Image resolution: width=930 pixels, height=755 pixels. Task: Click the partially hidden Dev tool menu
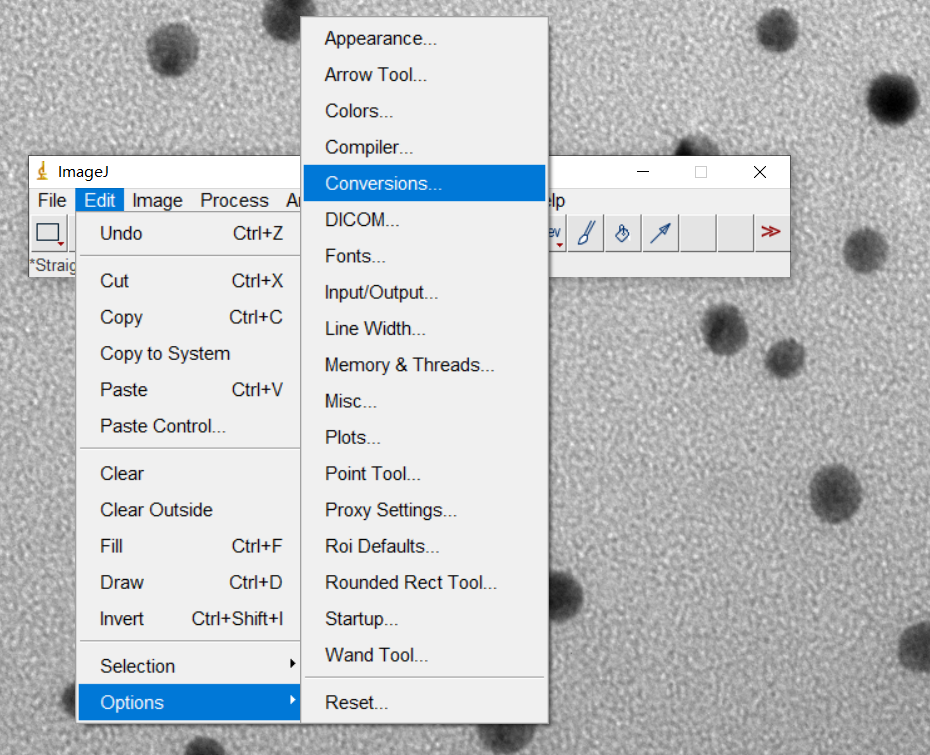click(x=555, y=233)
